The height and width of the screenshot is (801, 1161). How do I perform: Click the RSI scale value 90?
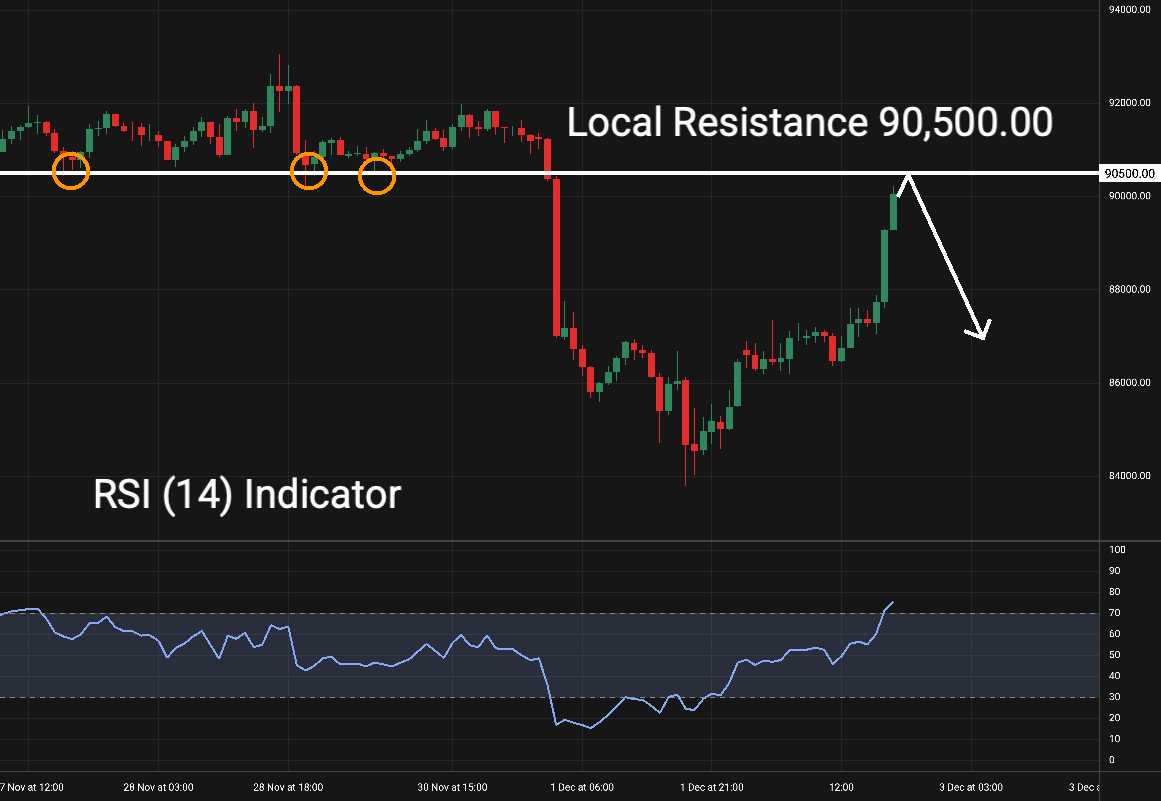tap(1115, 571)
